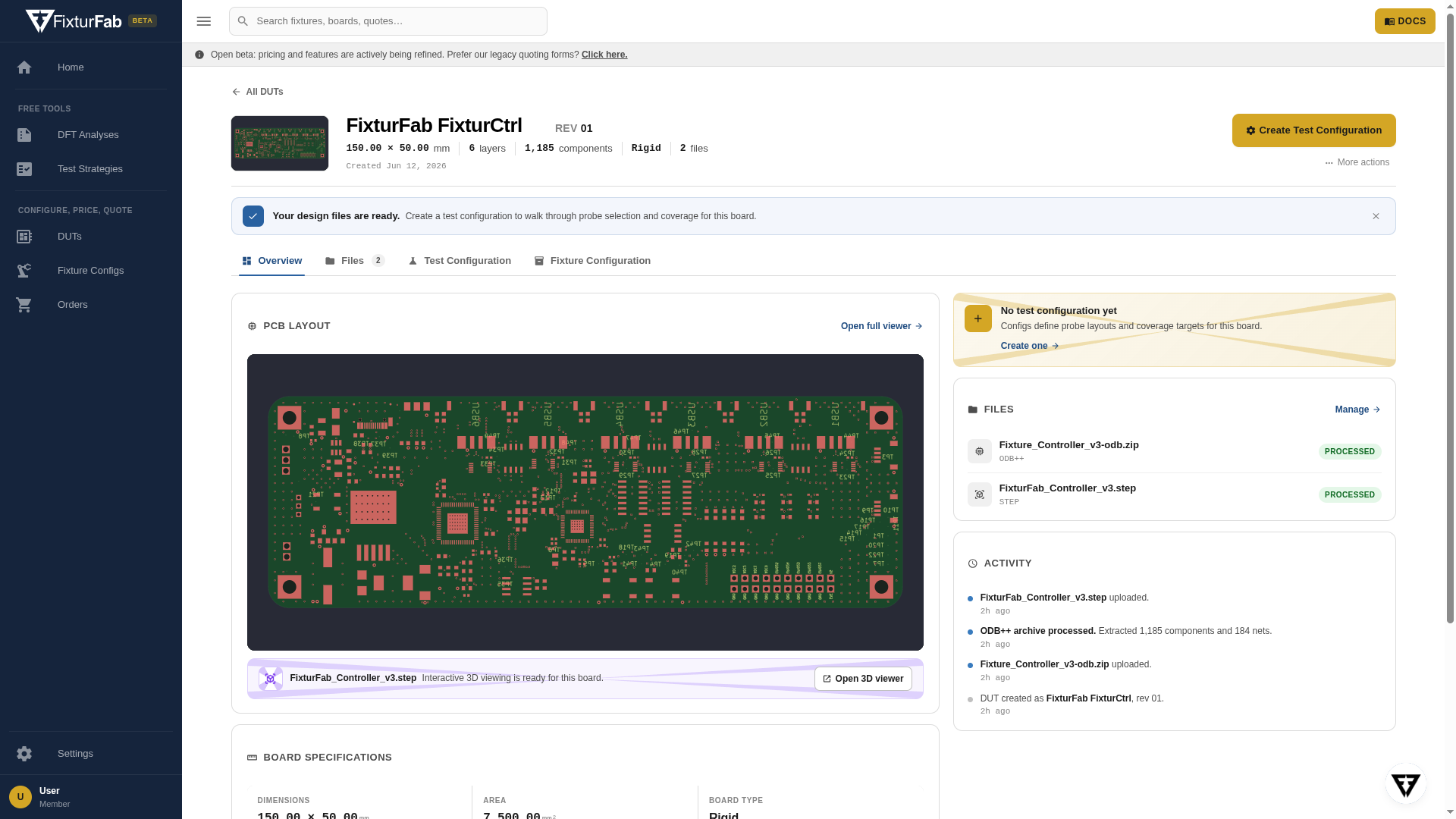The width and height of the screenshot is (1456, 819).
Task: Click the open beta info icon
Action: click(199, 55)
